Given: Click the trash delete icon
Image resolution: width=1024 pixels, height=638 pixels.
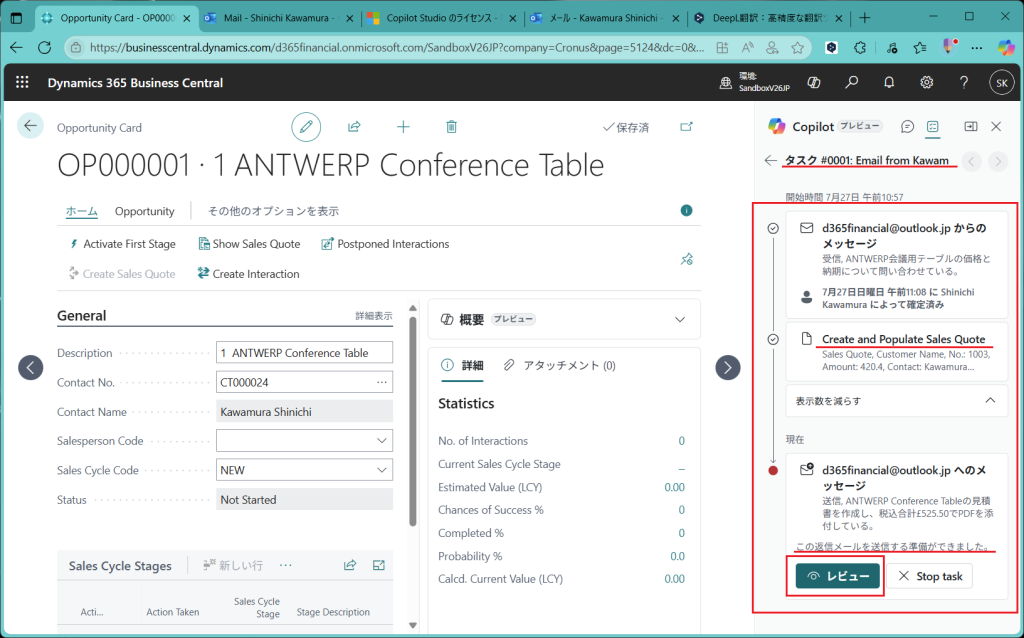Looking at the screenshot, I should click(x=451, y=127).
